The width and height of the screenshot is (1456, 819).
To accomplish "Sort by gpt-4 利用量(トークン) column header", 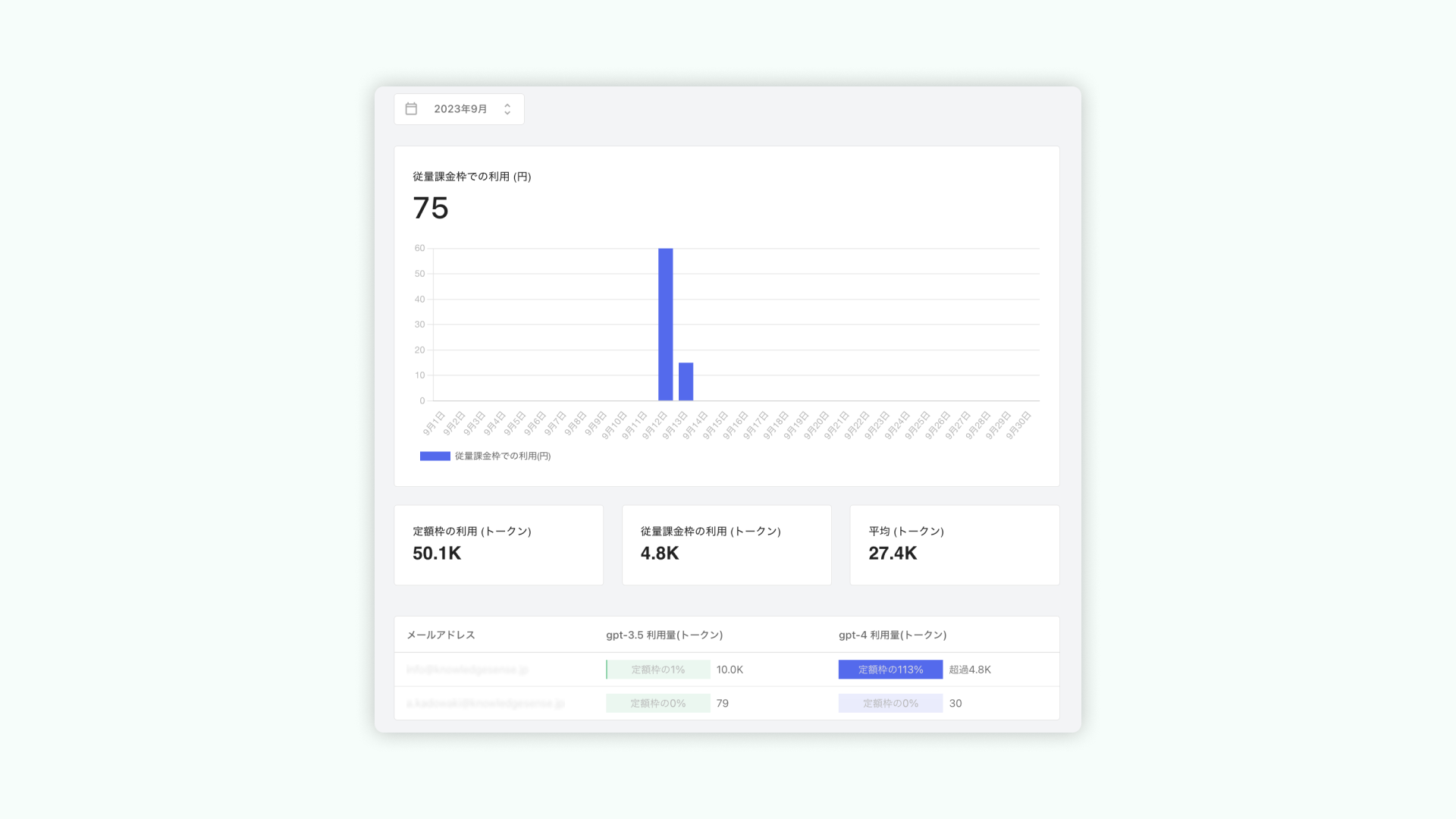I will point(892,635).
